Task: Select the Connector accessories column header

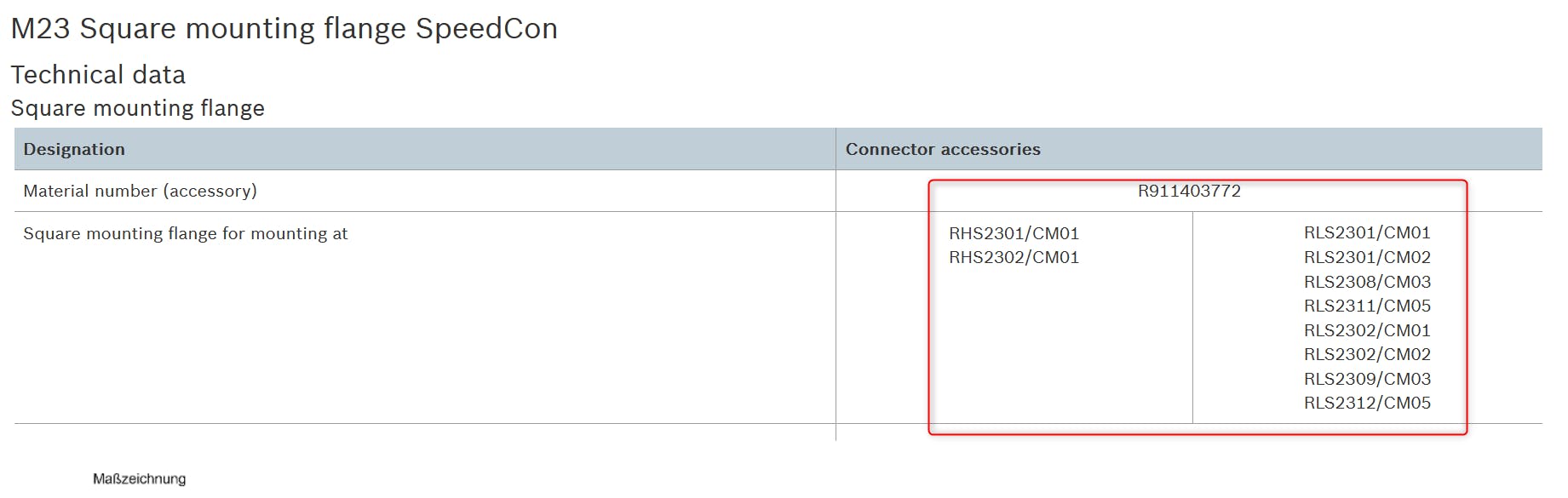Action: [943, 149]
